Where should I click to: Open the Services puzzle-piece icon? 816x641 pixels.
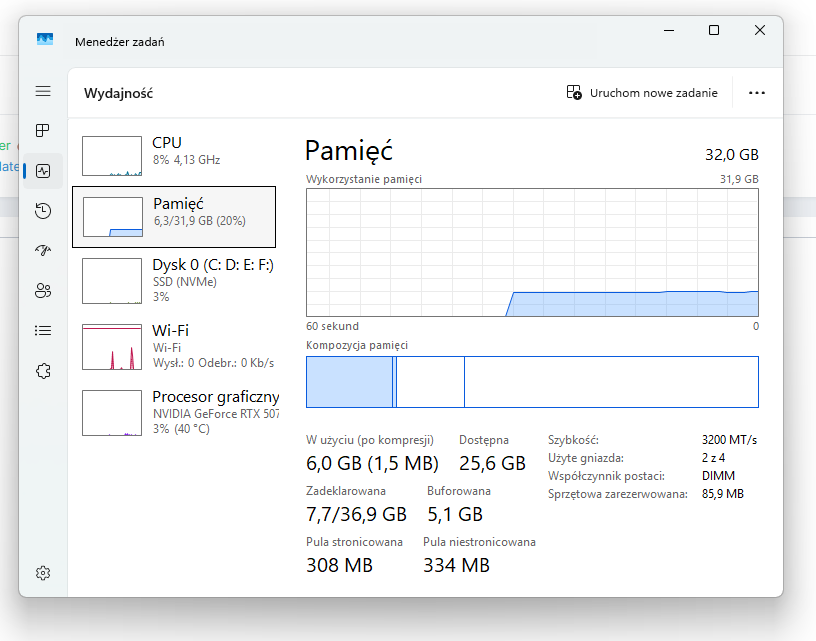43,370
